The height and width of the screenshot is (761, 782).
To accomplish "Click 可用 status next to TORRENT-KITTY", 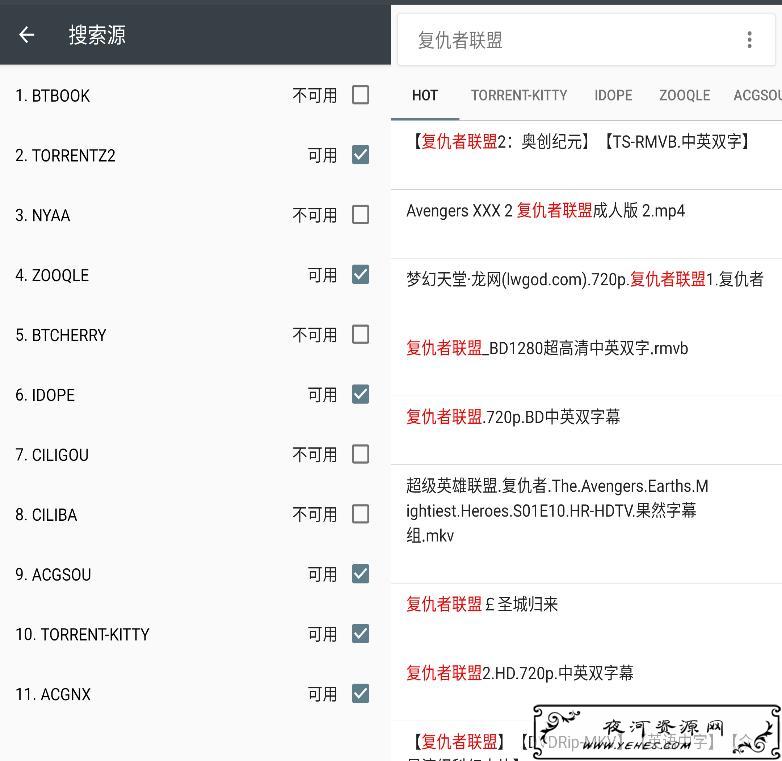I will coord(322,634).
